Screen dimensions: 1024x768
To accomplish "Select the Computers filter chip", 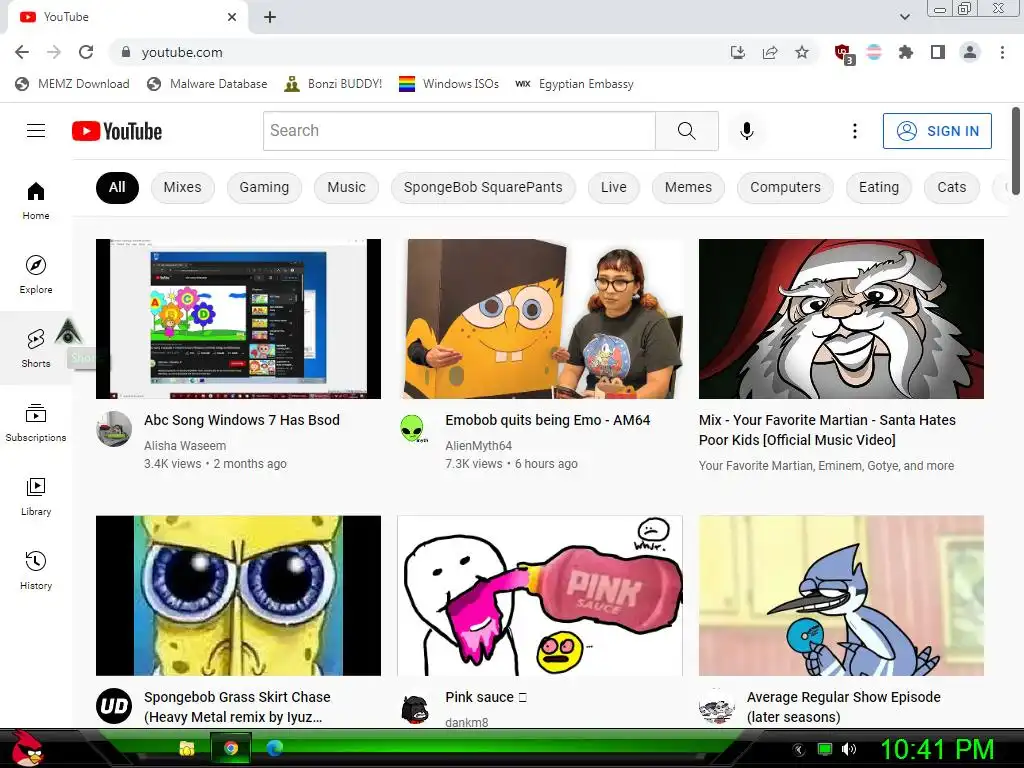I will tap(785, 187).
